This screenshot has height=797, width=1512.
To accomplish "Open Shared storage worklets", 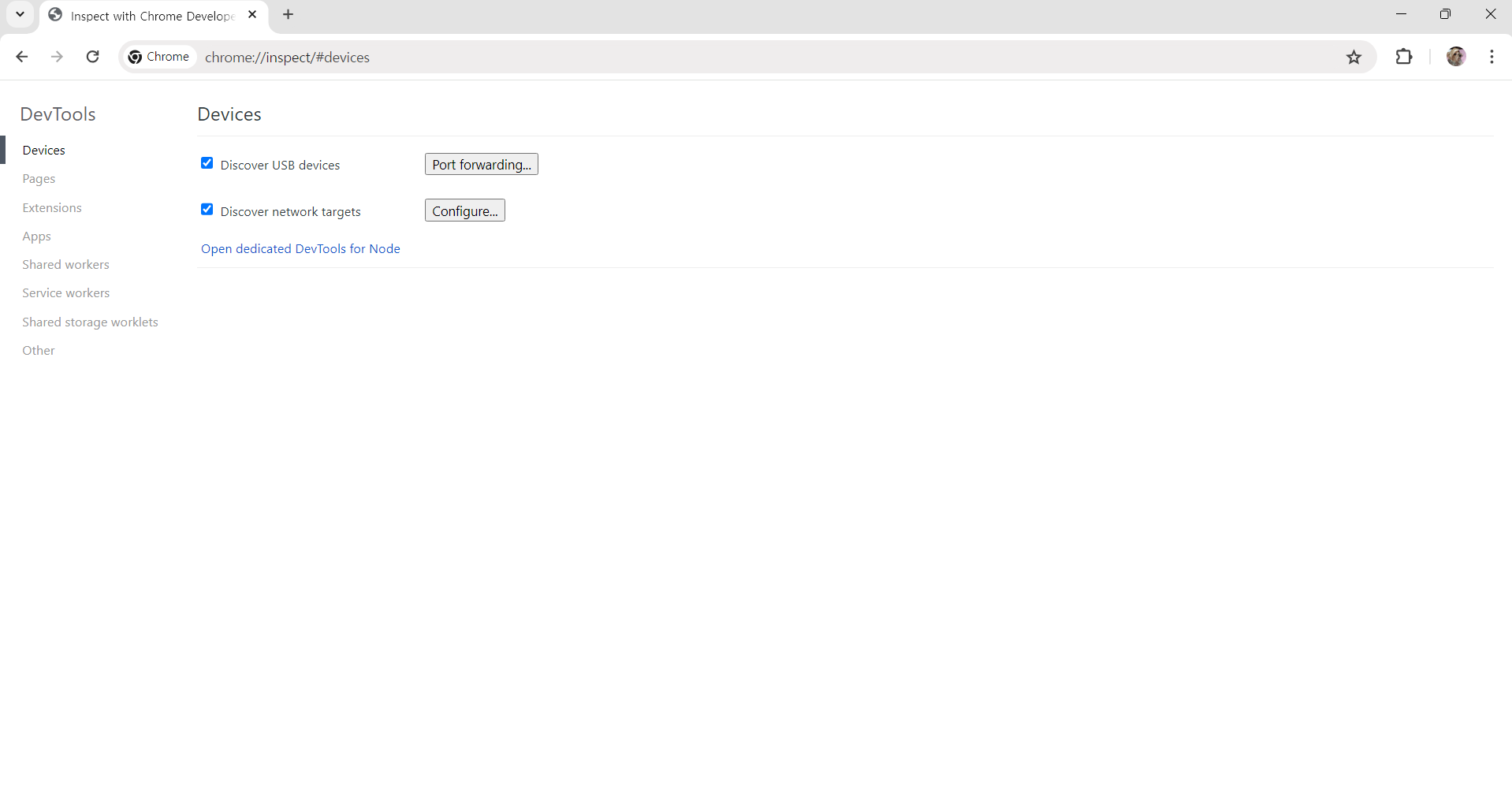I will click(x=90, y=322).
